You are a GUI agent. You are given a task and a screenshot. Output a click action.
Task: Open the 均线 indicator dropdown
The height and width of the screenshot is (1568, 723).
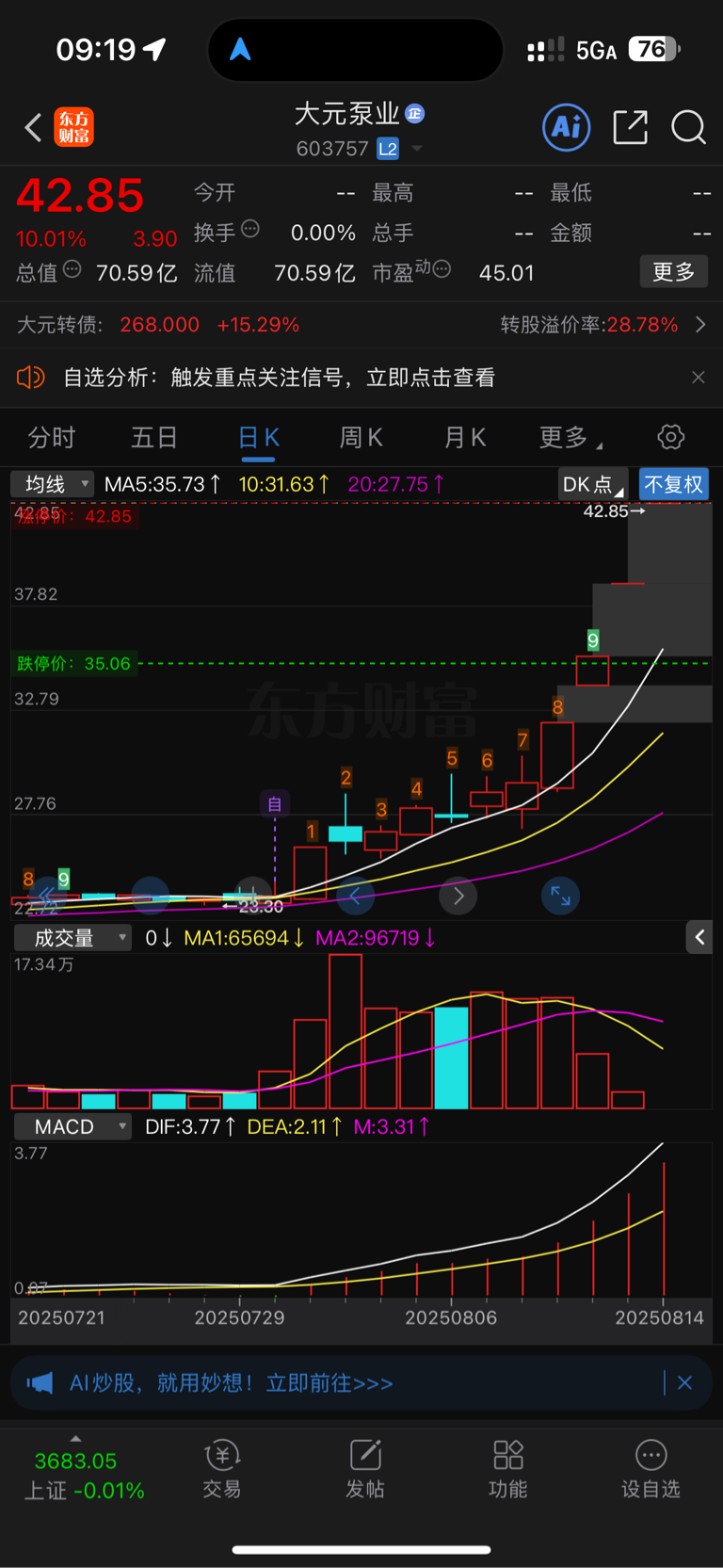[52, 484]
